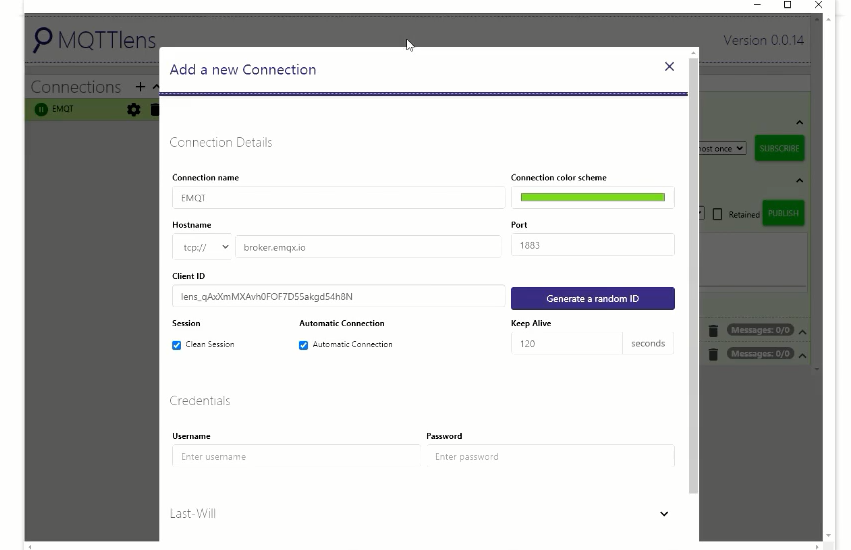The image size is (851, 550).
Task: Minimize the application window
Action: tap(757, 5)
